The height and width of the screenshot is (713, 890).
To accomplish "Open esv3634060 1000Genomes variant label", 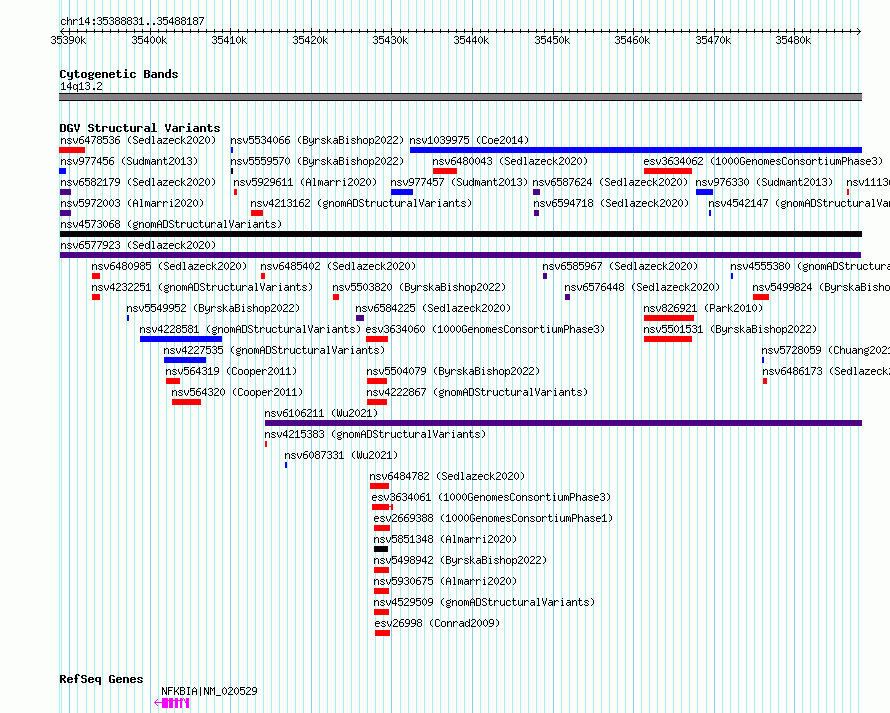I will pyautogui.click(x=485, y=329).
